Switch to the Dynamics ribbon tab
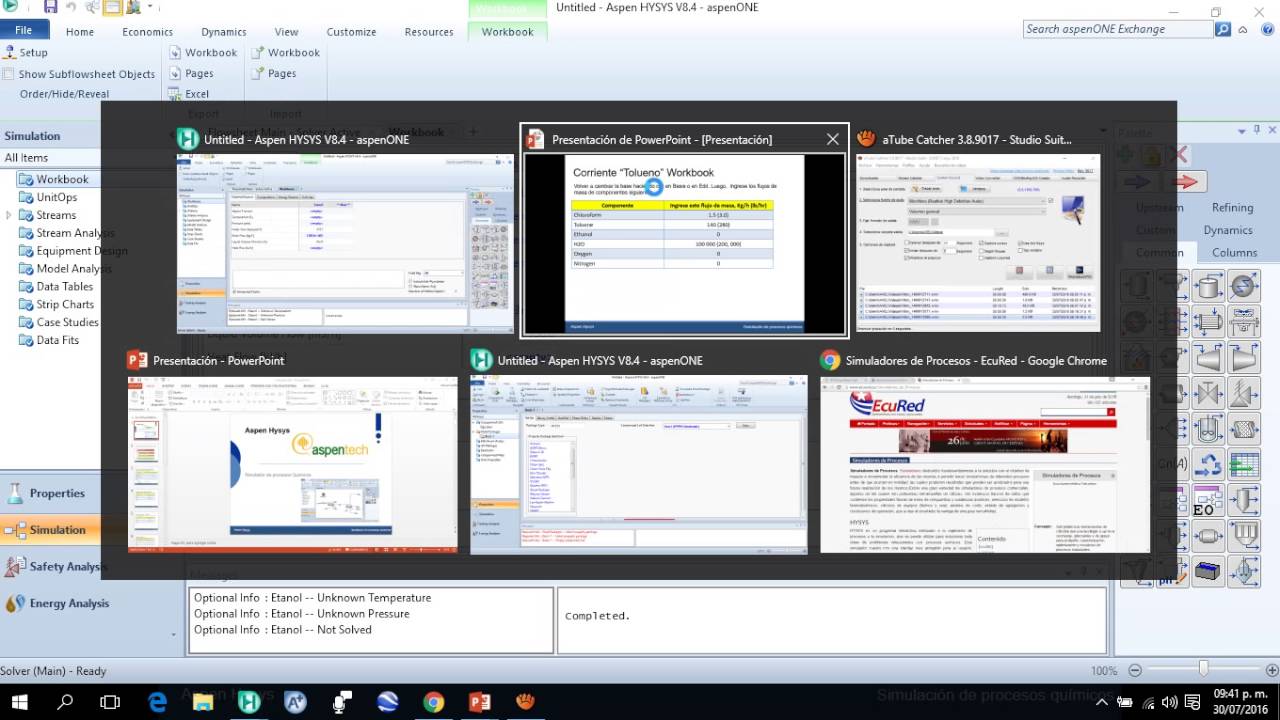The width and height of the screenshot is (1280, 720). tap(224, 32)
